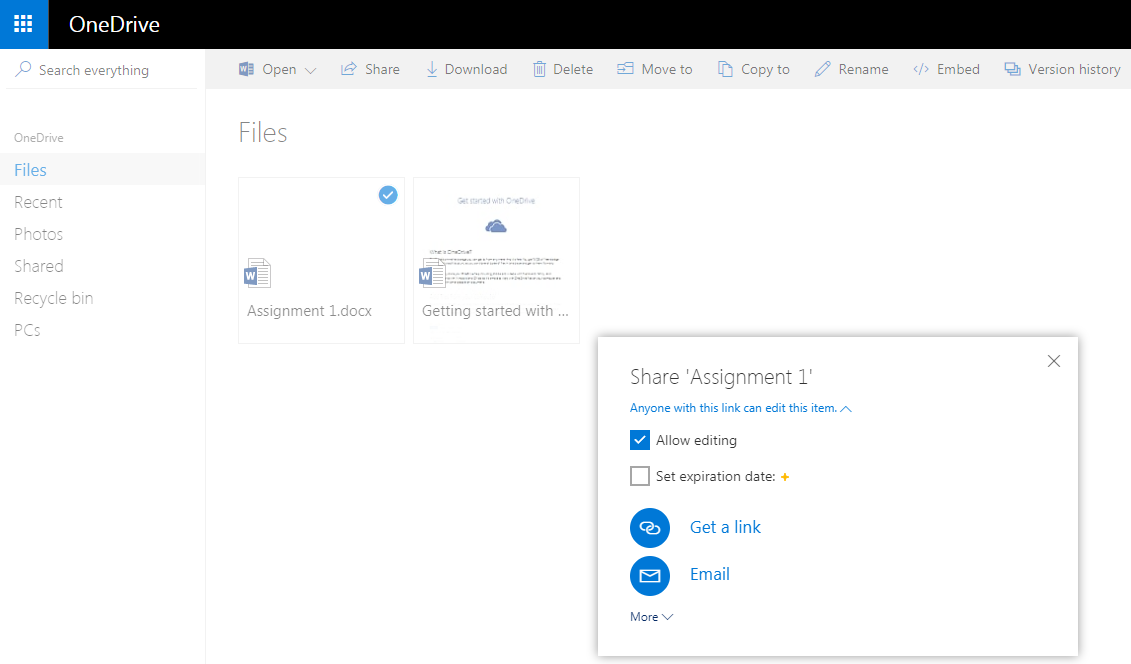The height and width of the screenshot is (664, 1131).
Task: Click the Assignment 1.docx file name
Action: (309, 311)
